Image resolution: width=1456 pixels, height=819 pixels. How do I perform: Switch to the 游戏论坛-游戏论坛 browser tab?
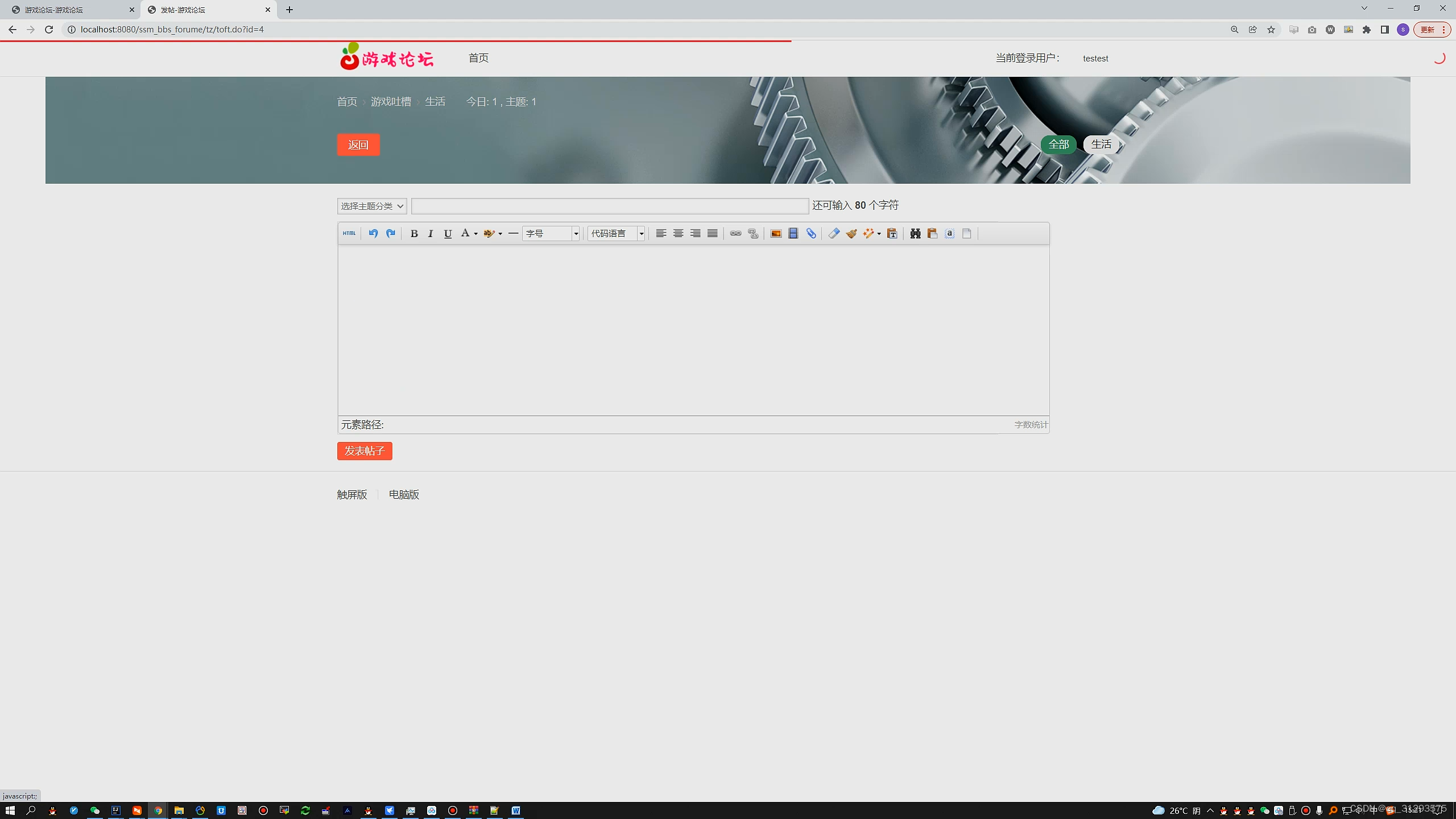(71, 10)
